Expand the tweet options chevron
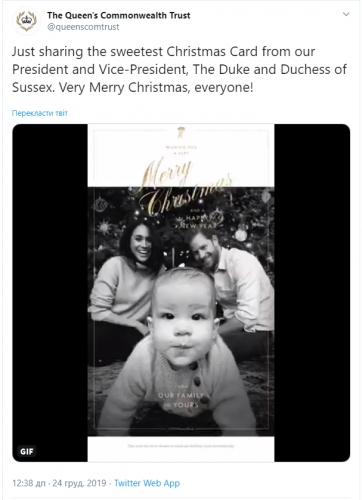This screenshot has width=362, height=500. coord(346,14)
